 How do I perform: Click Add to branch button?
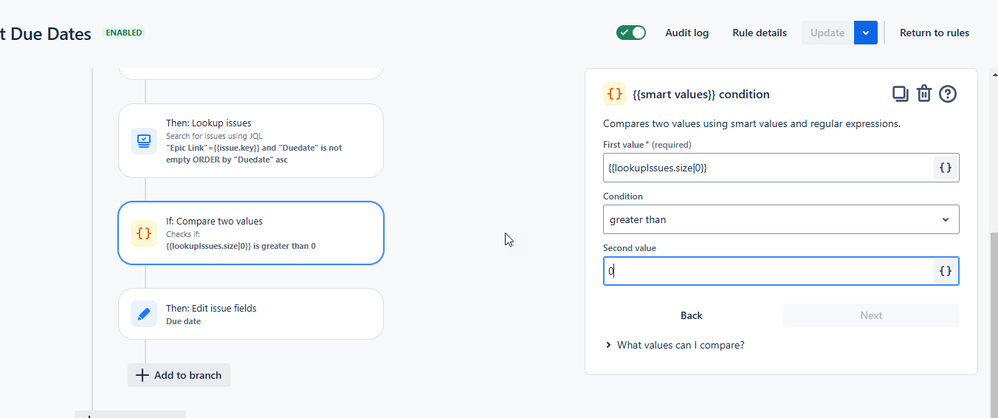pos(179,375)
